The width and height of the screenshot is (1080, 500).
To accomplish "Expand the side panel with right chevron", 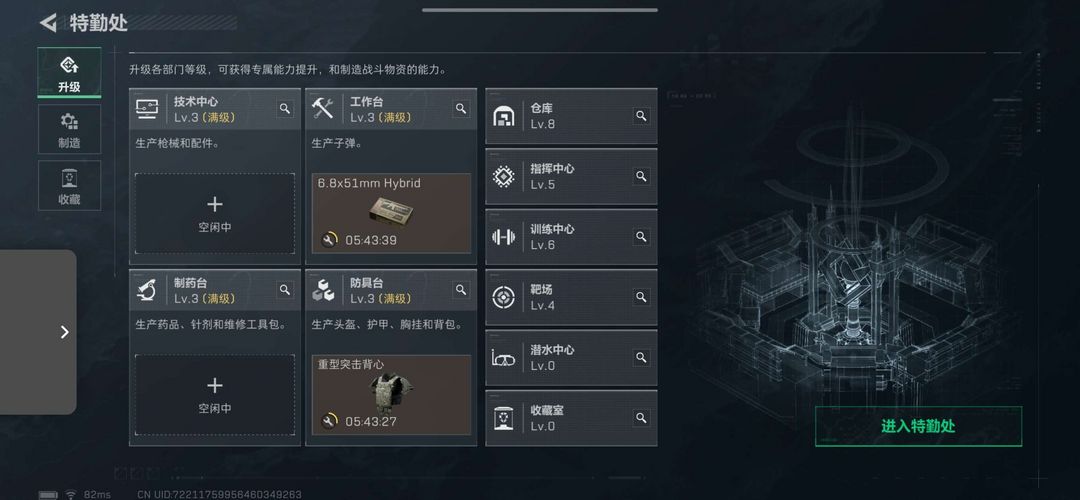I will click(x=64, y=332).
